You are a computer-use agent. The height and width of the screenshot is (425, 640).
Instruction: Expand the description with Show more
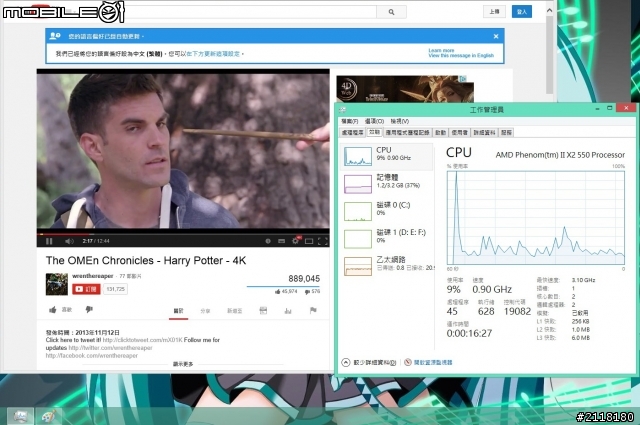[183, 364]
